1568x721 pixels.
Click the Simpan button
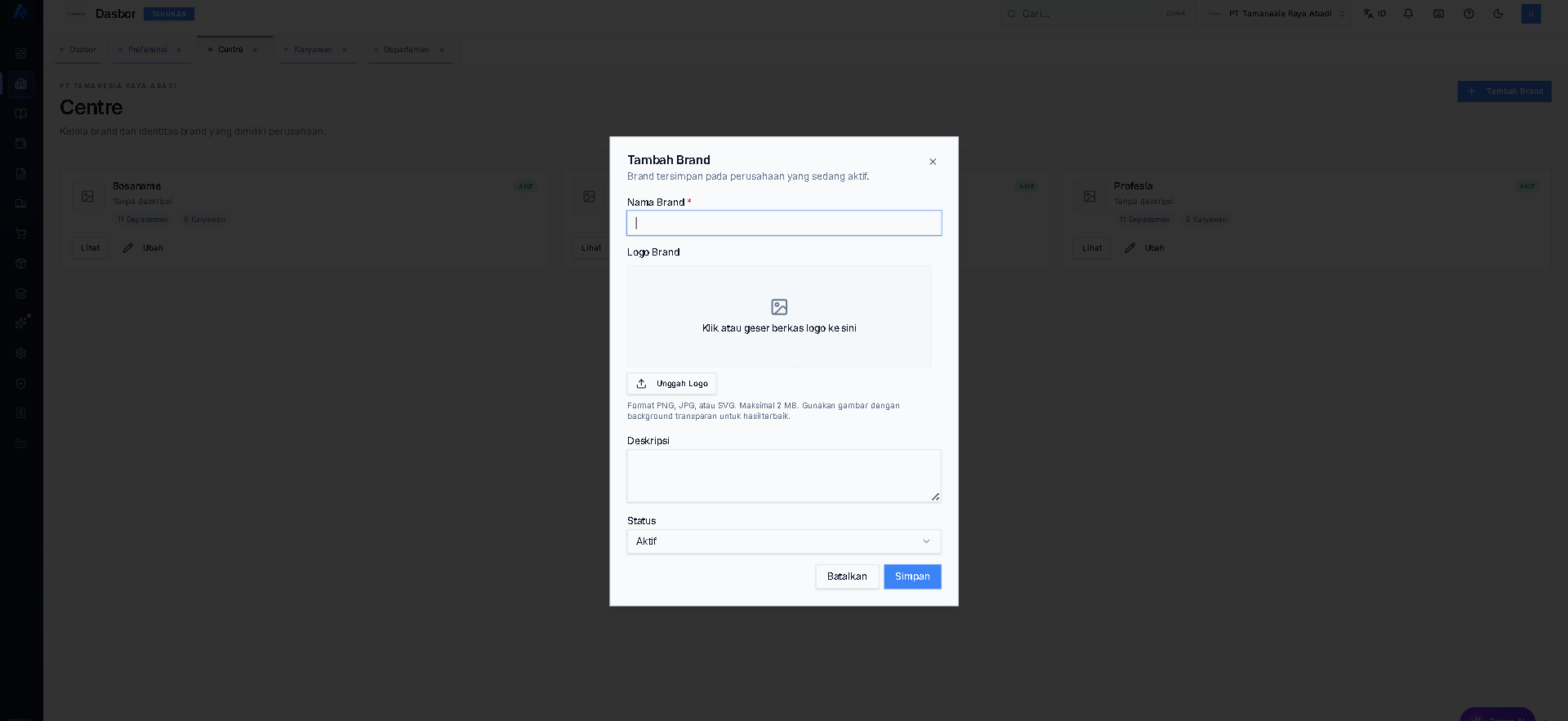tap(912, 576)
